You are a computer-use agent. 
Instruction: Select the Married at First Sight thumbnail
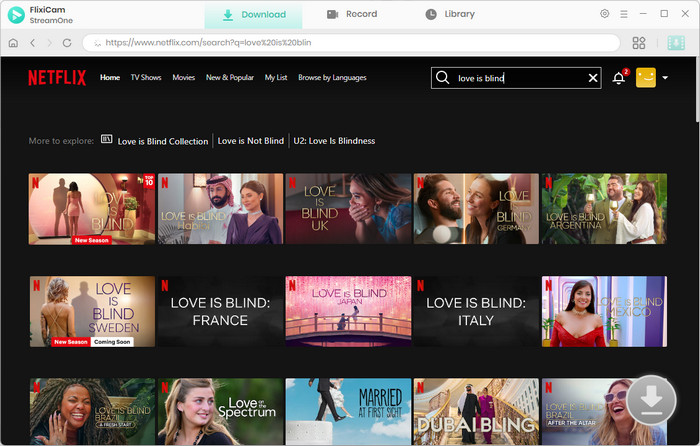click(x=348, y=412)
